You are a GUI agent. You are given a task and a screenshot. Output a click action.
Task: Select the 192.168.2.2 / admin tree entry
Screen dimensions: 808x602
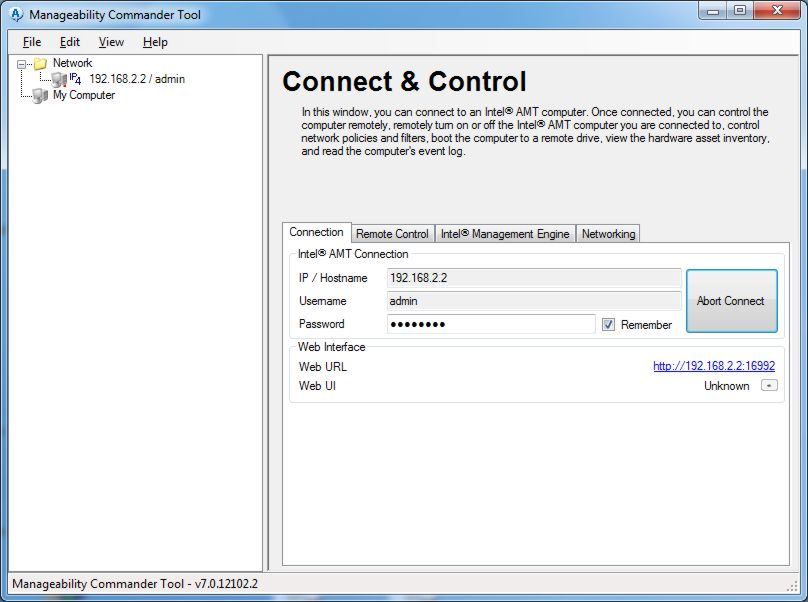tap(137, 79)
